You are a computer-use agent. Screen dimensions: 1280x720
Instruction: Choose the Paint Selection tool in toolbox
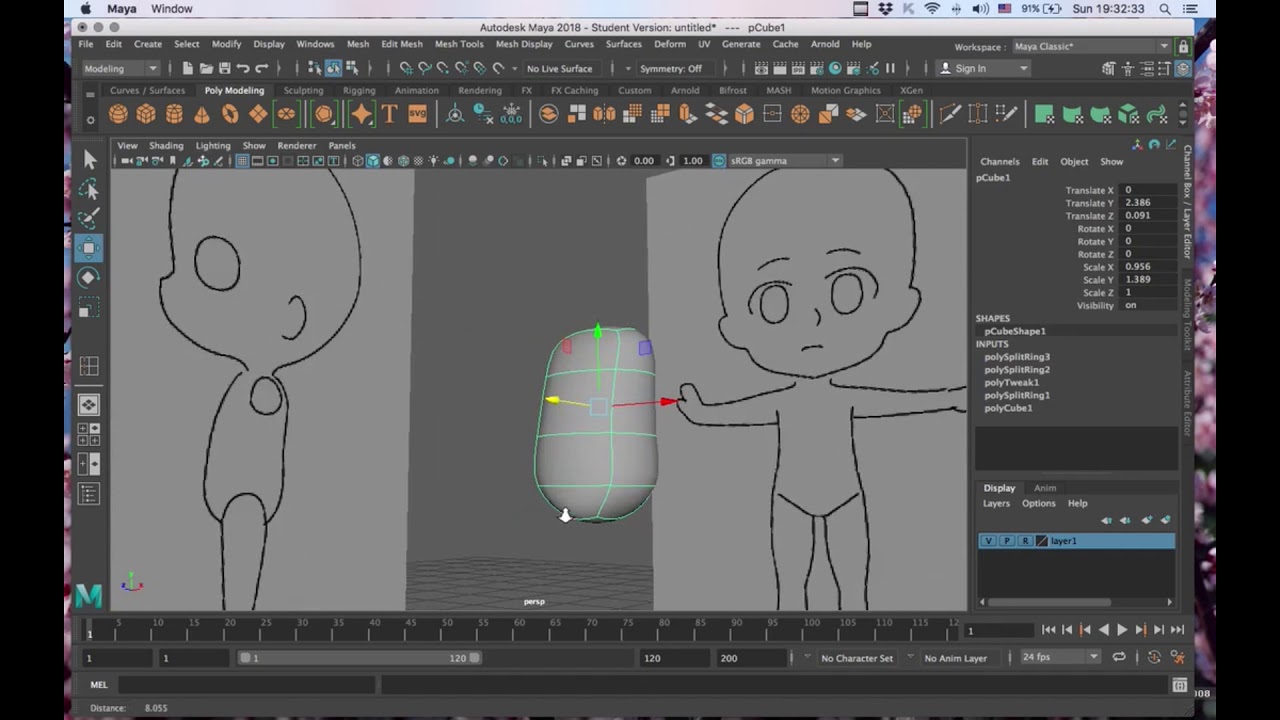click(x=89, y=218)
